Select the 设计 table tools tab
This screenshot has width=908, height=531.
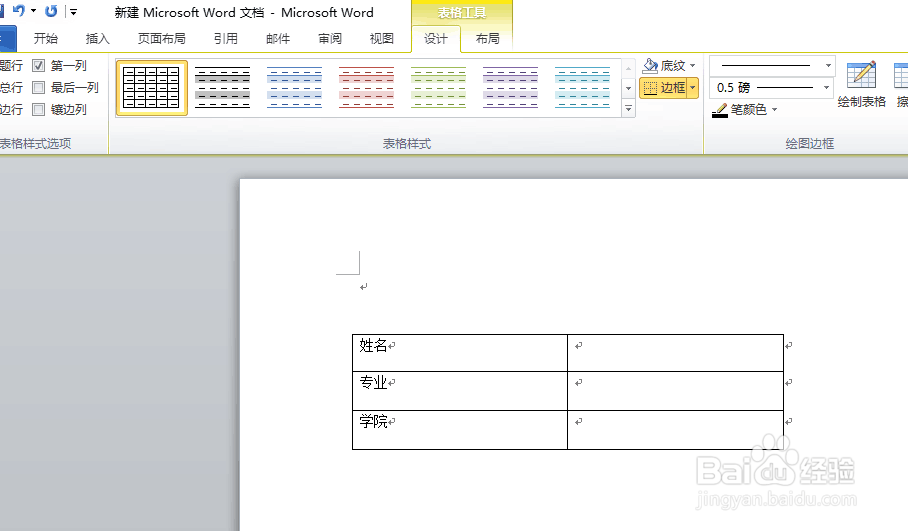pos(435,38)
